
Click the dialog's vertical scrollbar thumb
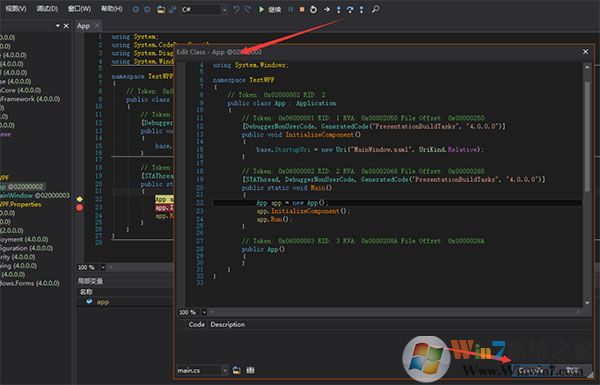click(587, 136)
